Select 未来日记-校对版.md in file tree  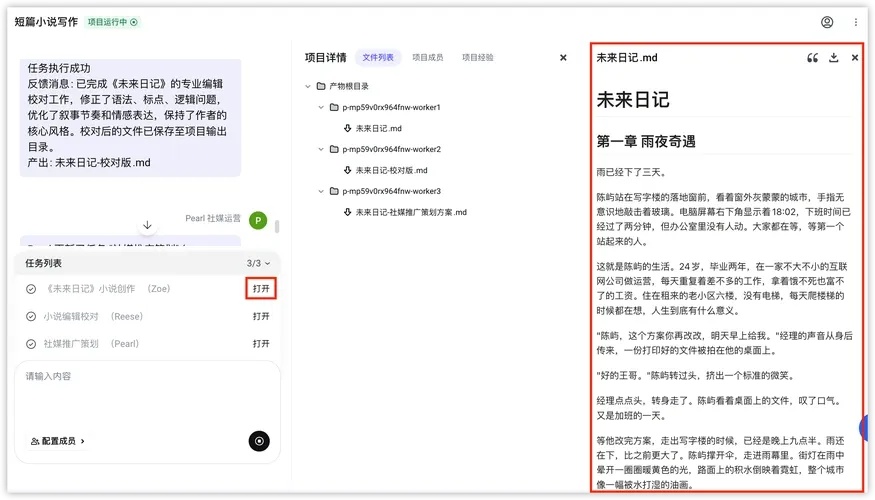(x=391, y=170)
